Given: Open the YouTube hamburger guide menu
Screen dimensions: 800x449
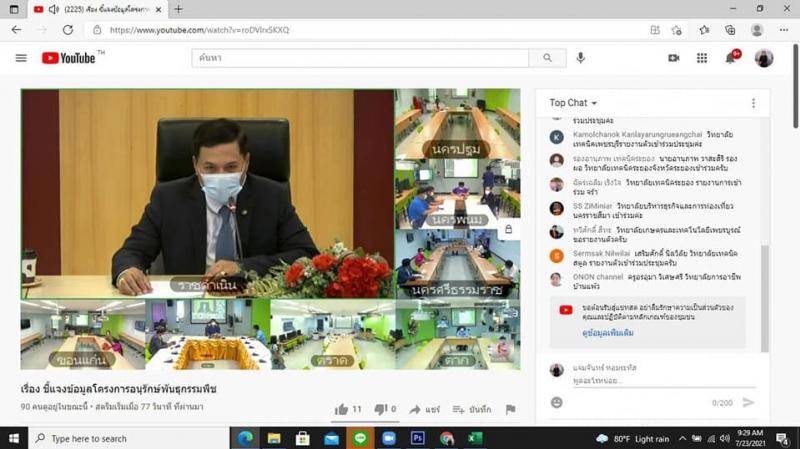Looking at the screenshot, I should point(21,58).
